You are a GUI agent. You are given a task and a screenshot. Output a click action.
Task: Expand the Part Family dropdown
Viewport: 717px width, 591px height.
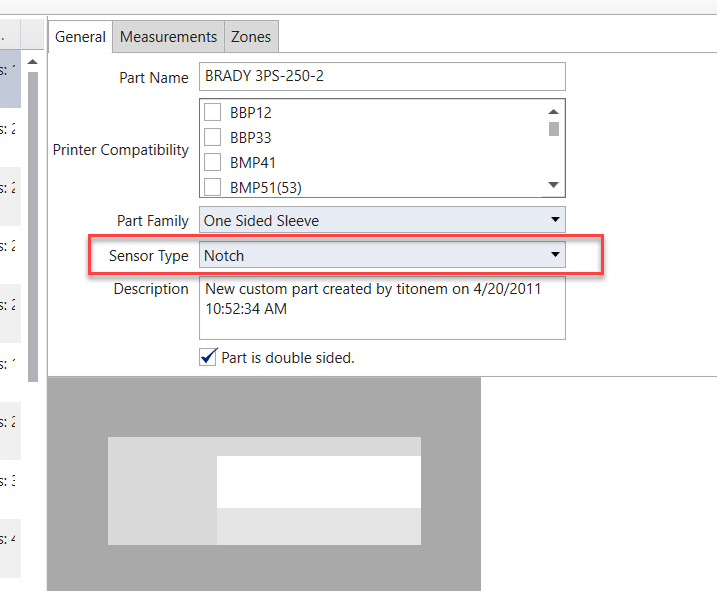coord(383,220)
